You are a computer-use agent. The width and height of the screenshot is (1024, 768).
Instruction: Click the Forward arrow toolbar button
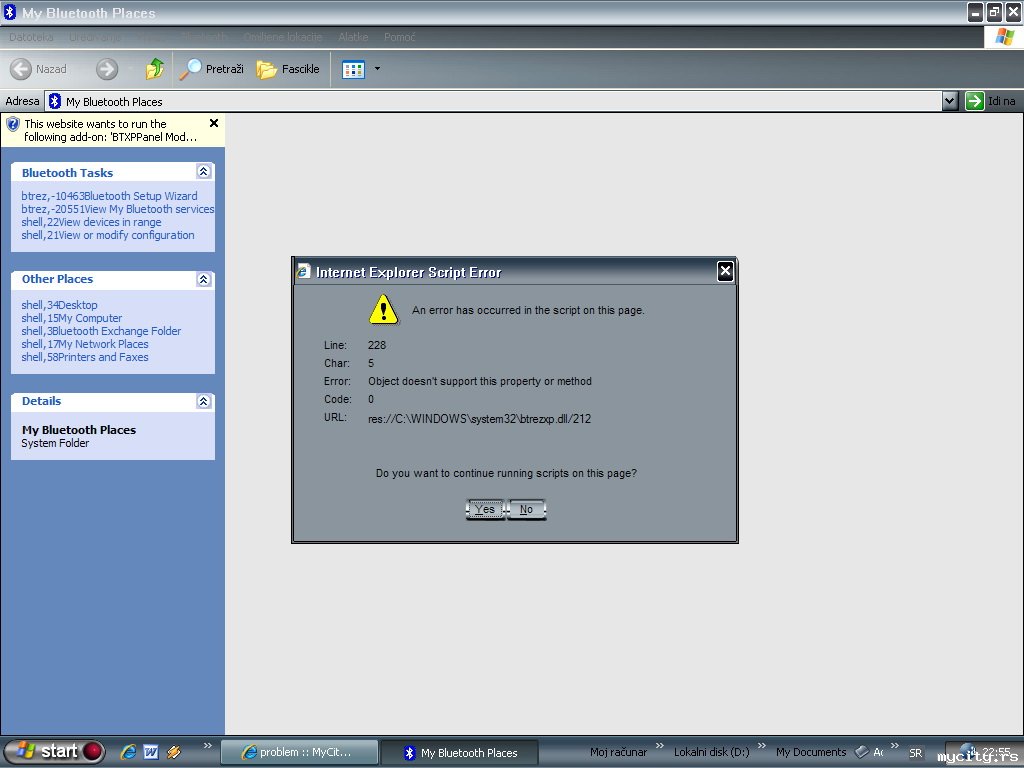pos(107,69)
